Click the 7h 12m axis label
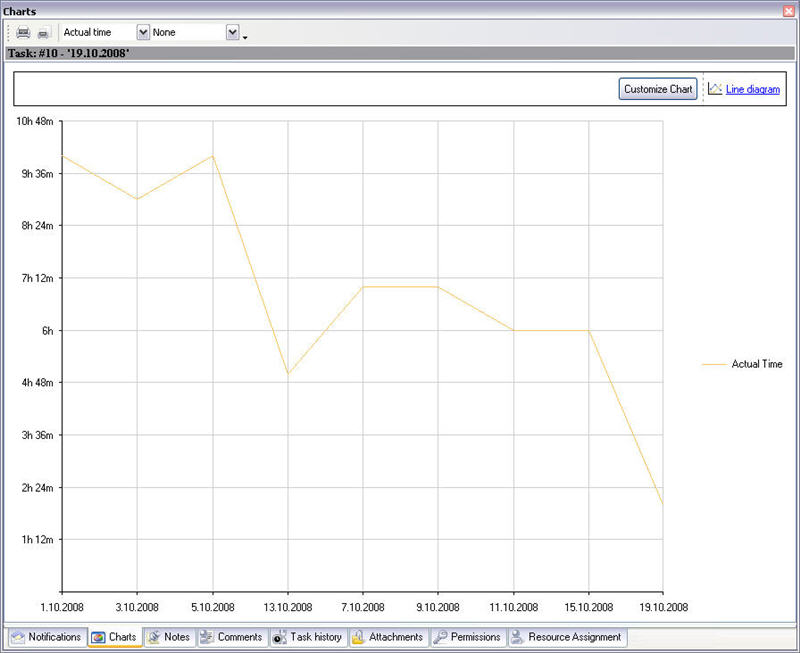800x653 pixels. [37, 278]
